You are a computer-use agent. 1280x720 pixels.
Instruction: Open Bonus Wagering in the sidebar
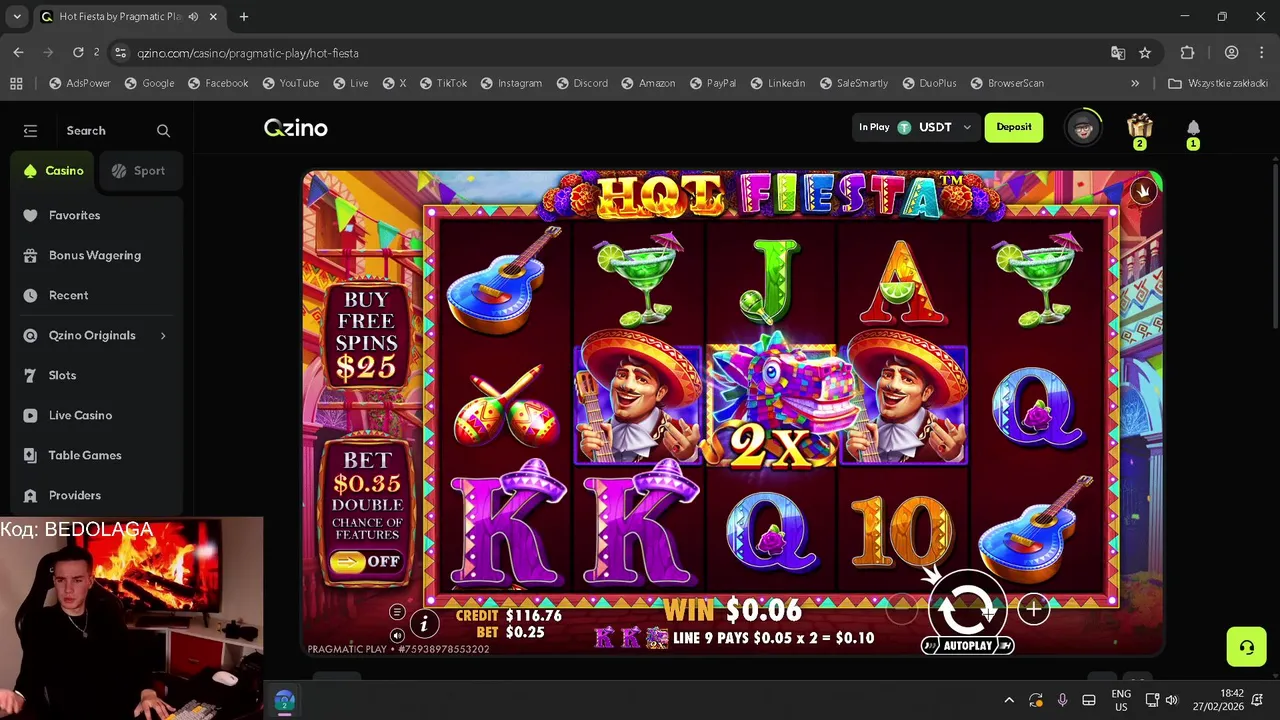coord(95,255)
